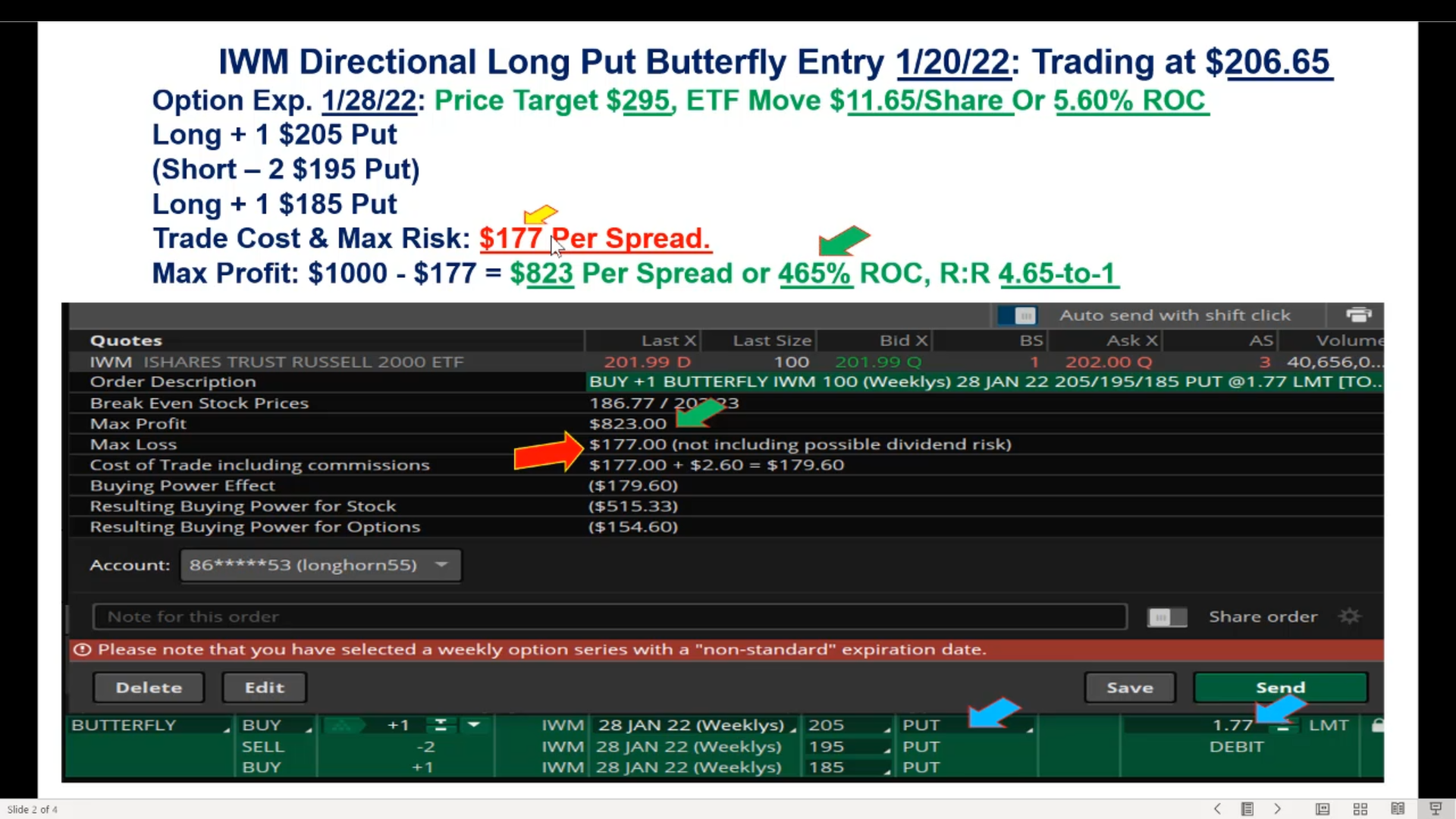This screenshot has width=1456, height=819.
Task: Click the Max Loss value $177.00
Action: [628, 444]
